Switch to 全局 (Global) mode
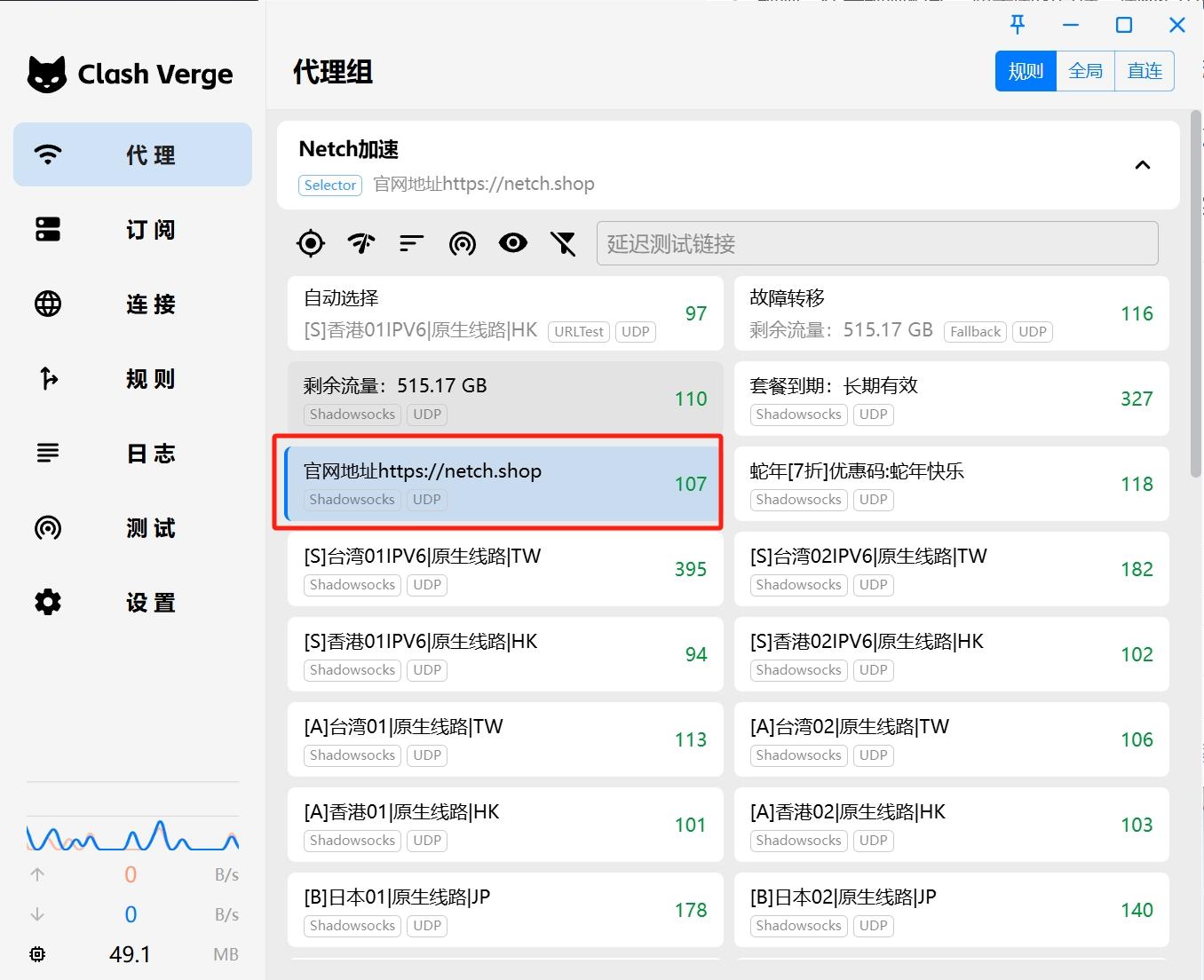The height and width of the screenshot is (980, 1204). (1085, 70)
